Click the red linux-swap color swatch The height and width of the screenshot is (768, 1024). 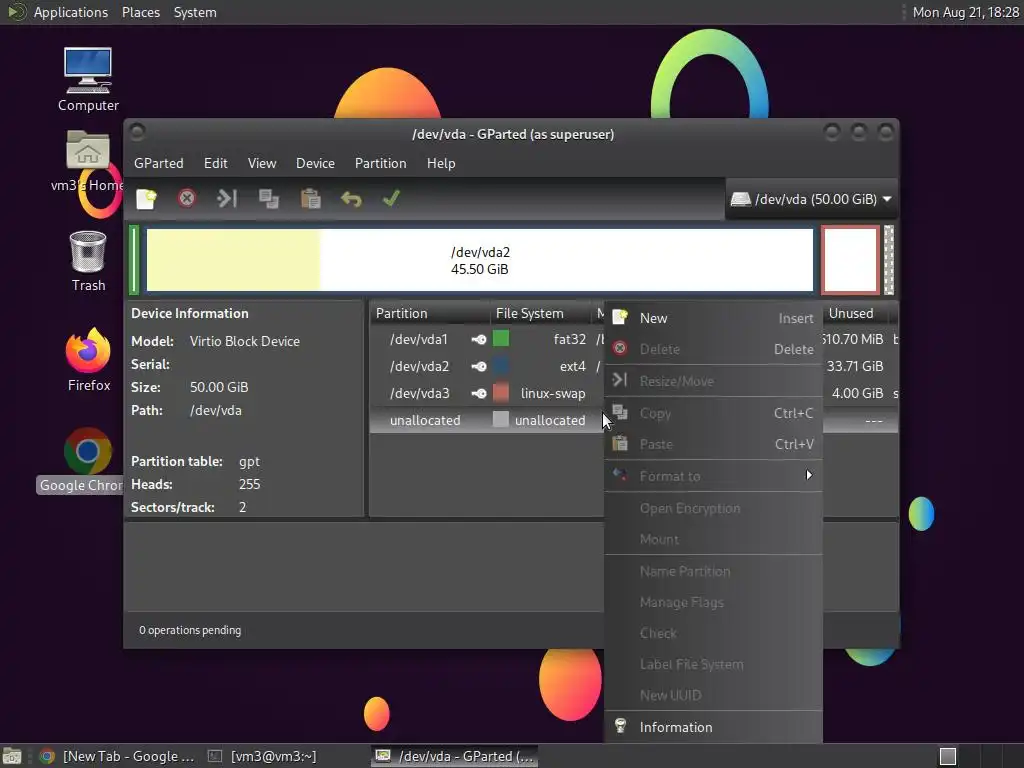(501, 392)
